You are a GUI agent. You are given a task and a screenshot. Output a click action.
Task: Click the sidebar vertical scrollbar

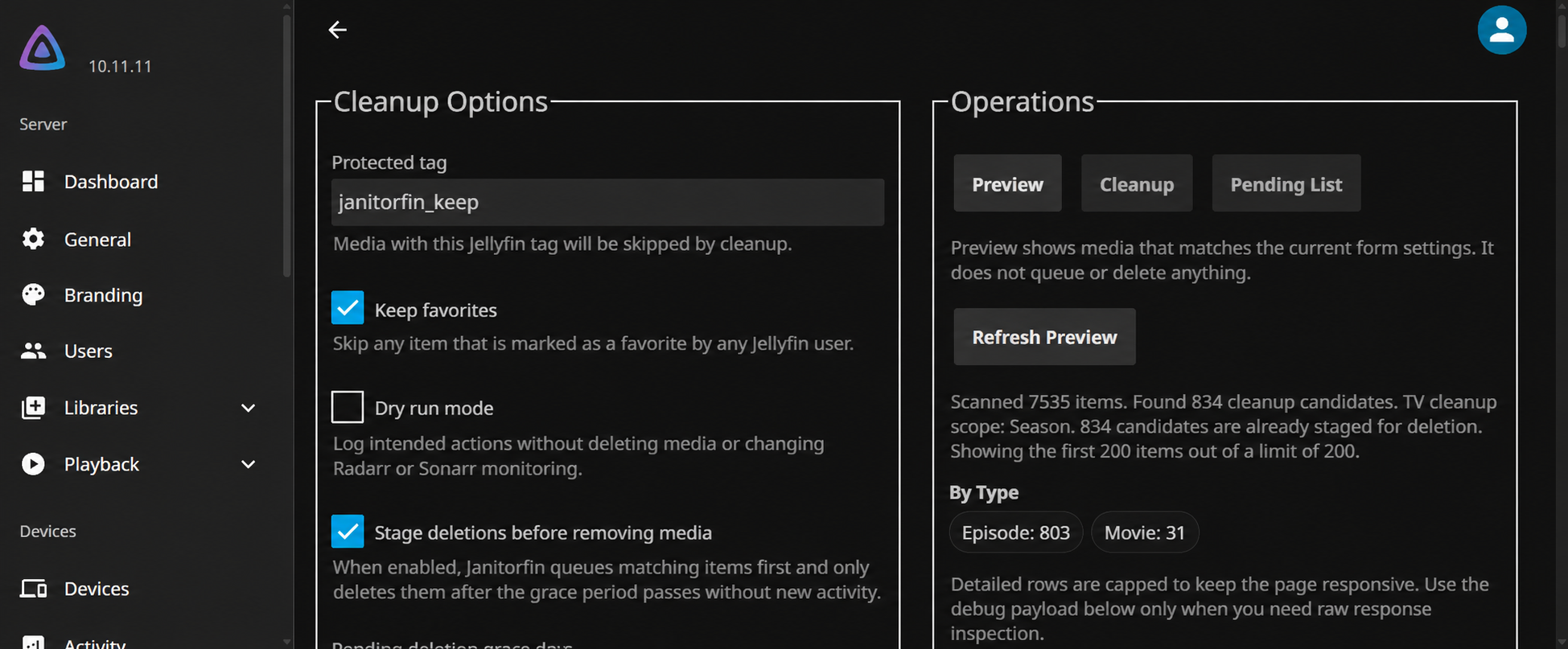[x=287, y=145]
